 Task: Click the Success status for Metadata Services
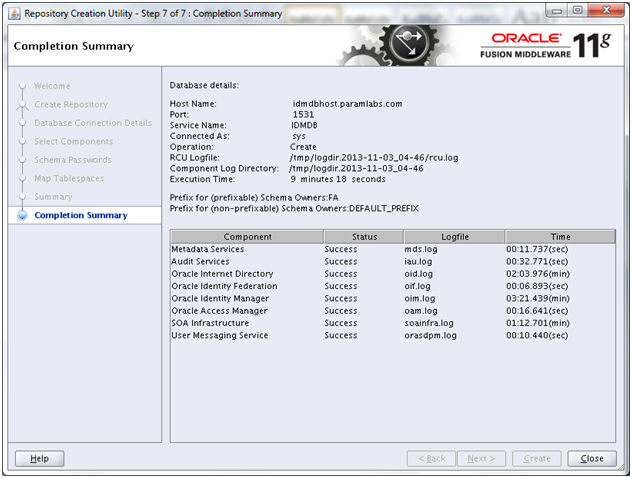click(x=341, y=249)
